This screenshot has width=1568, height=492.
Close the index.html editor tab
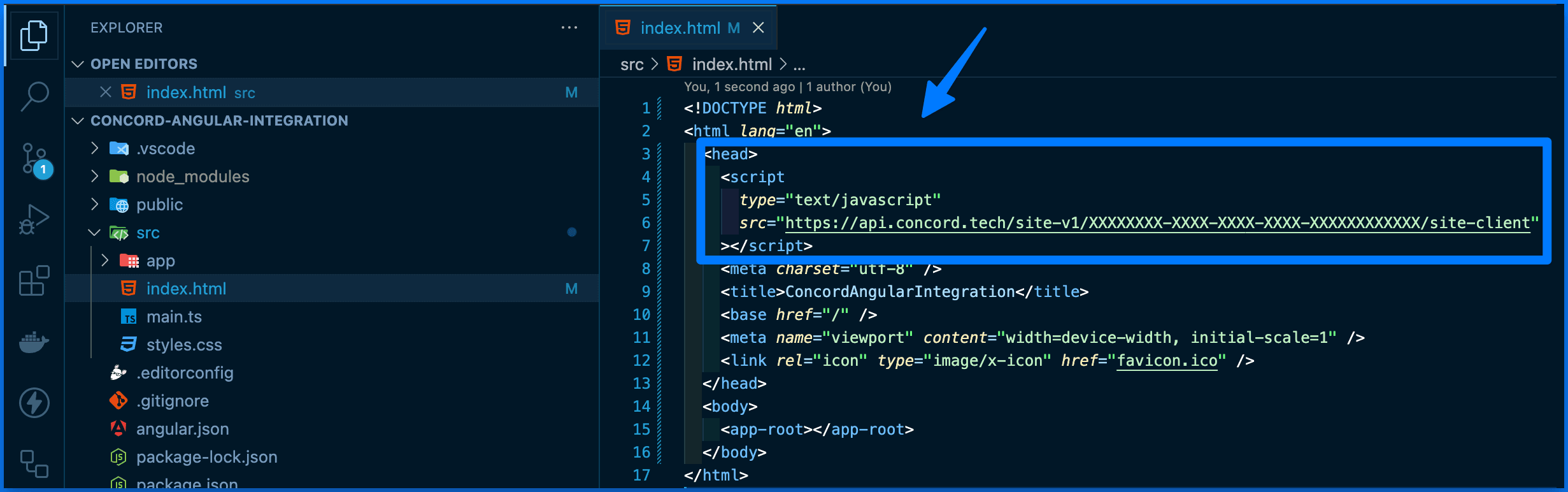758,28
